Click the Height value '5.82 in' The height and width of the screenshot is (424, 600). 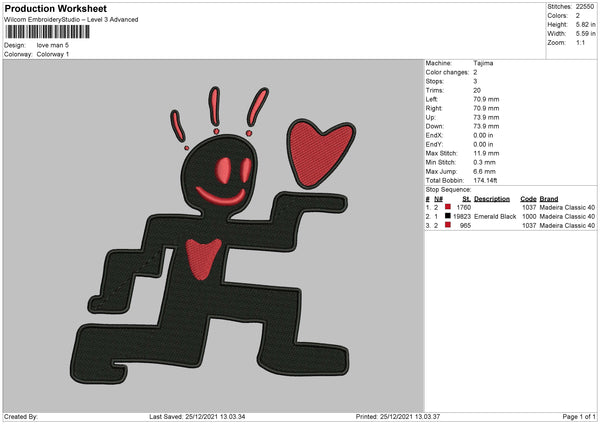pos(585,24)
